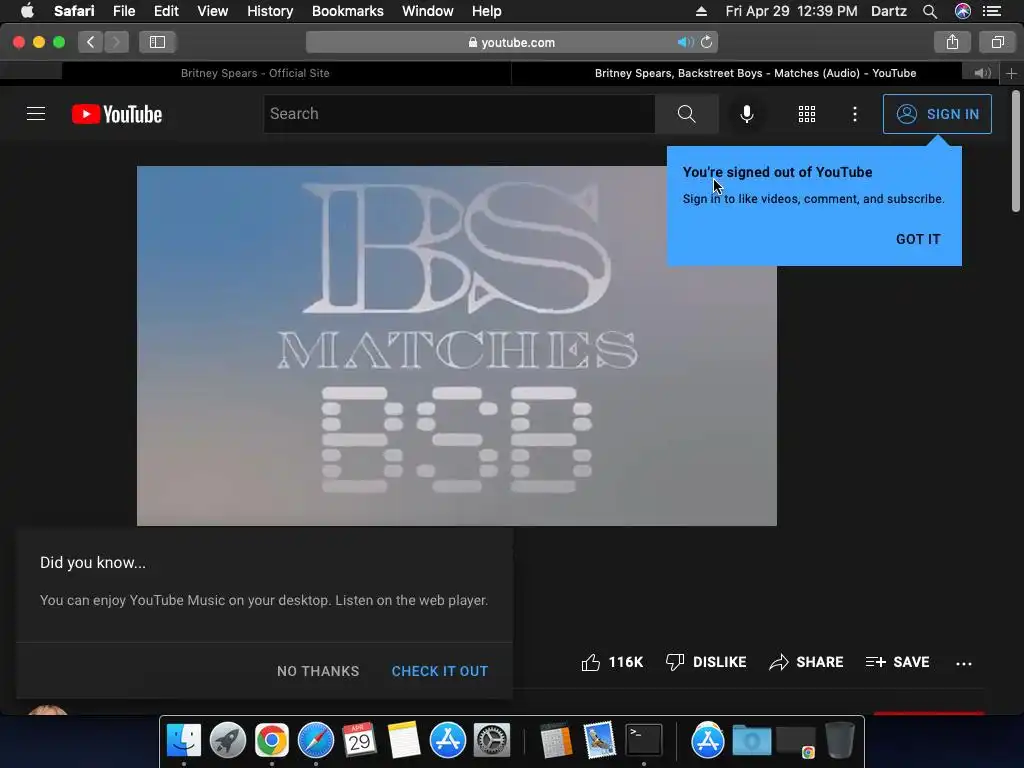Click the search magnifier button on YouTube
The image size is (1024, 768).
686,114
